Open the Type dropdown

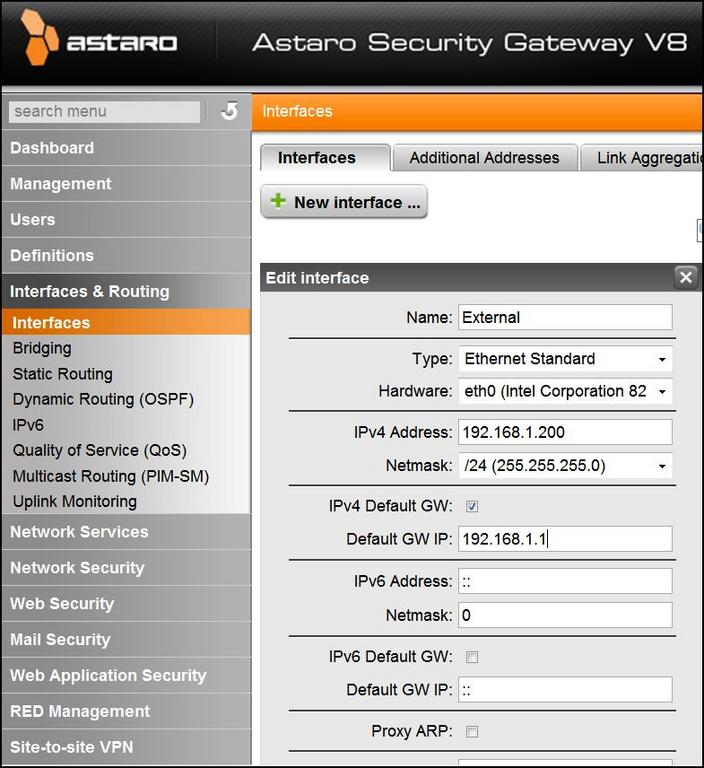click(565, 359)
